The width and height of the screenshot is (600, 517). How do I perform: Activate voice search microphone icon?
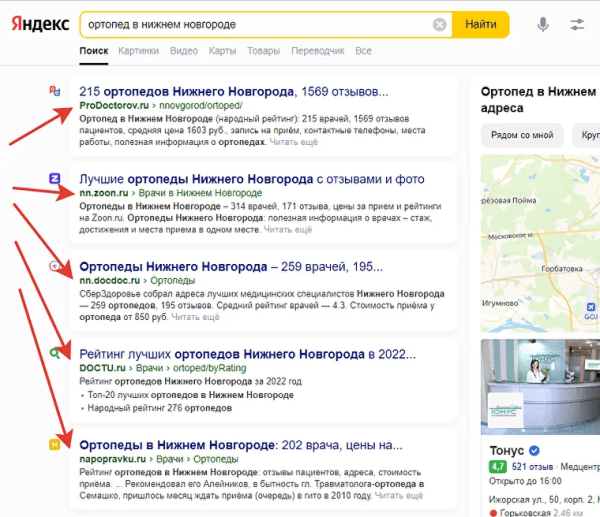pyautogui.click(x=543, y=25)
